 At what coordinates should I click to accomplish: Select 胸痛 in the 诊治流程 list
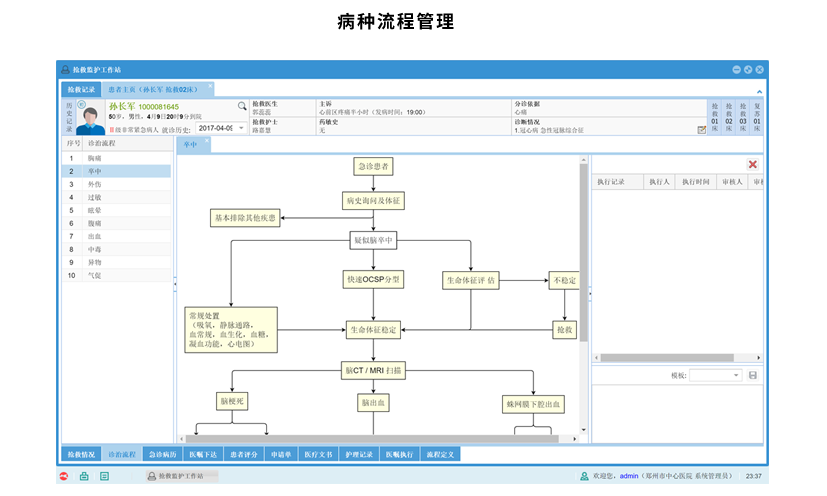(95, 158)
